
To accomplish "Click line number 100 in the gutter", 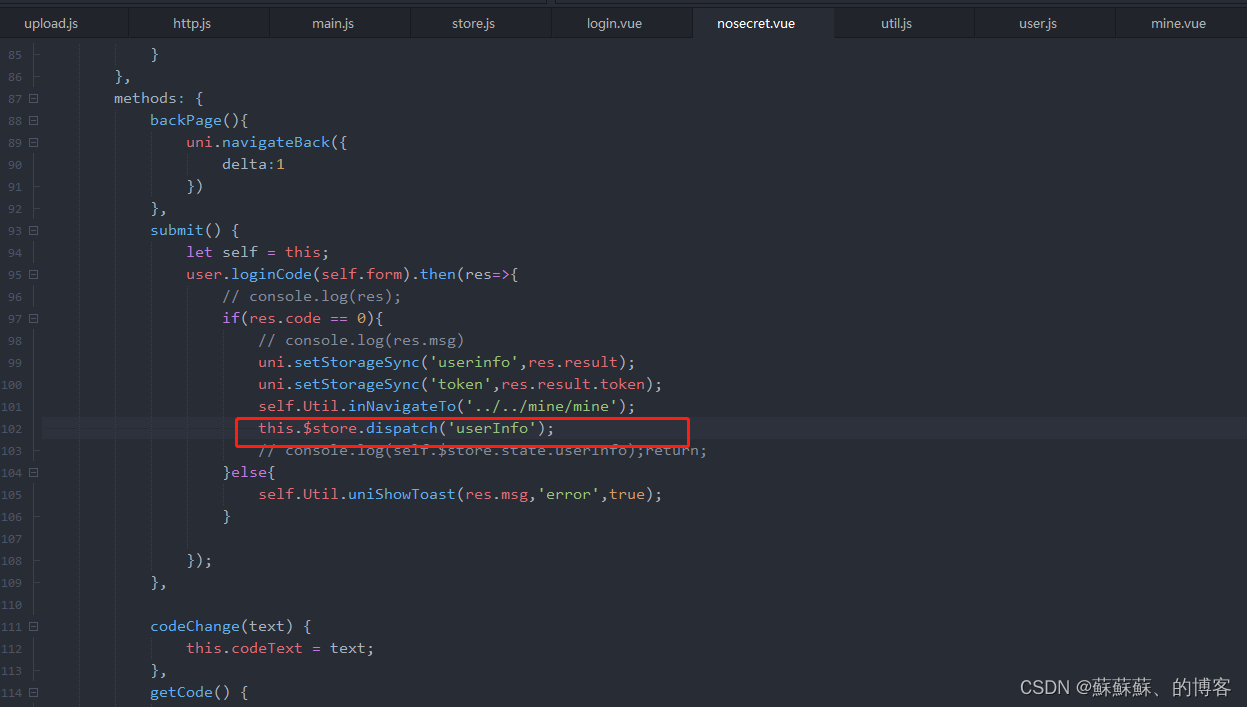I will (x=12, y=384).
